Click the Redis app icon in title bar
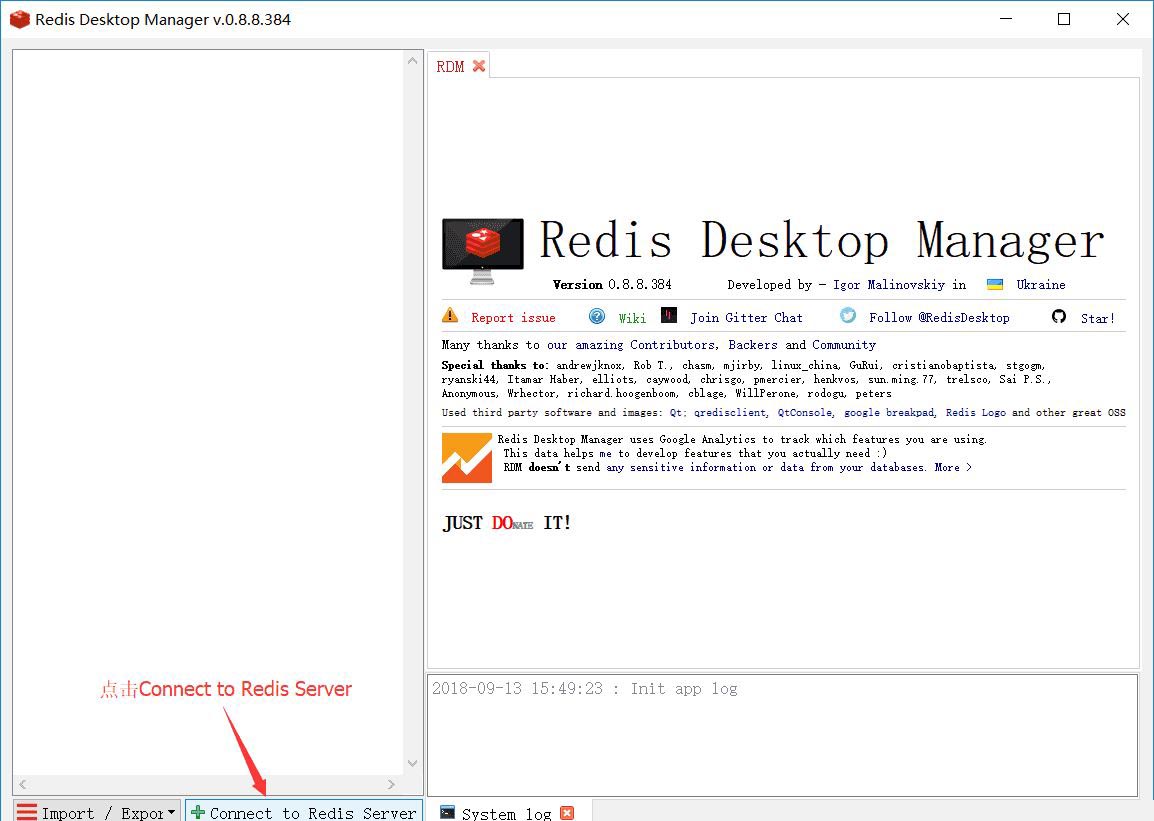Image resolution: width=1154 pixels, height=821 pixels. point(20,20)
